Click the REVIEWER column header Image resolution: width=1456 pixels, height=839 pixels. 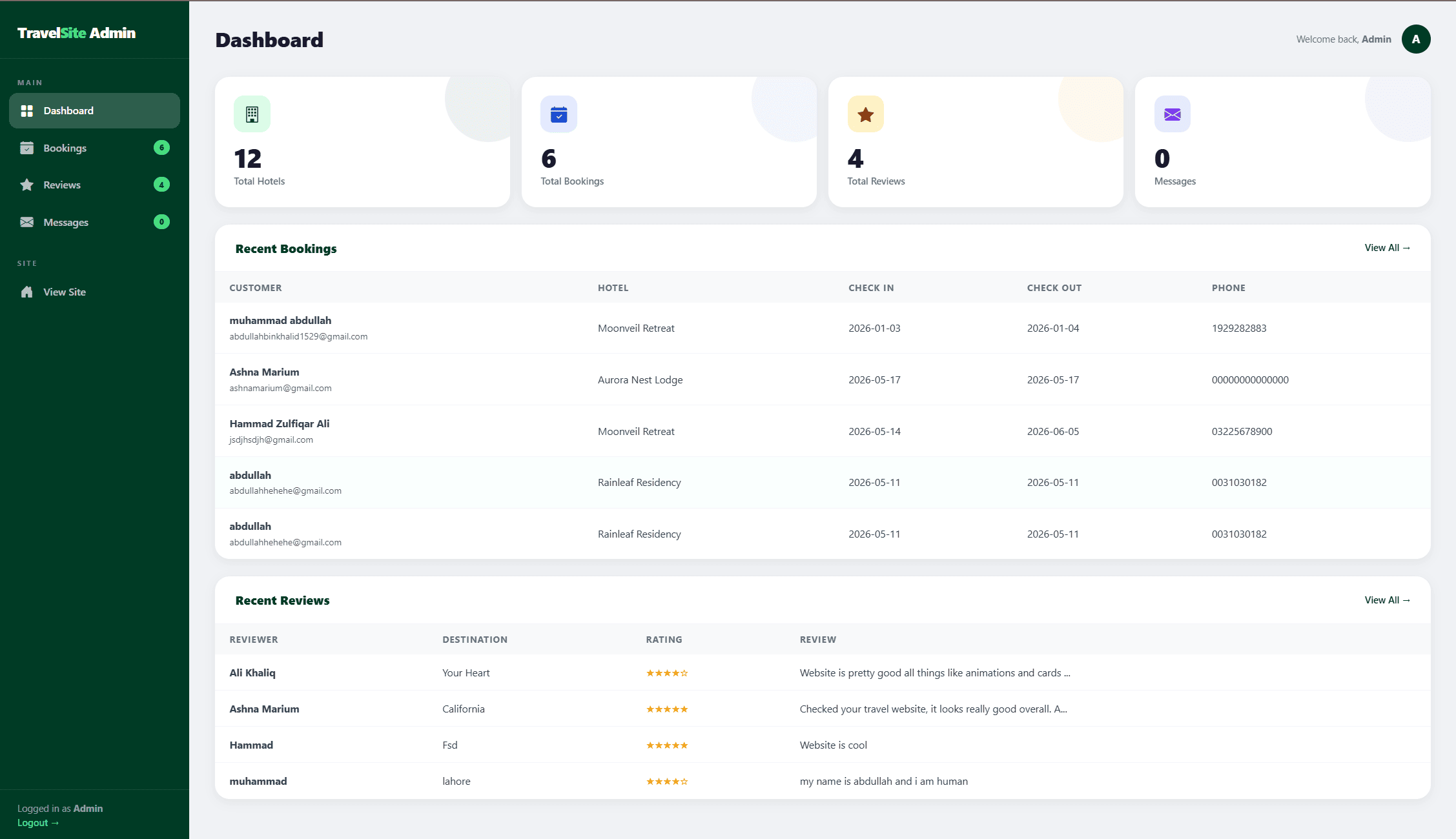click(254, 640)
